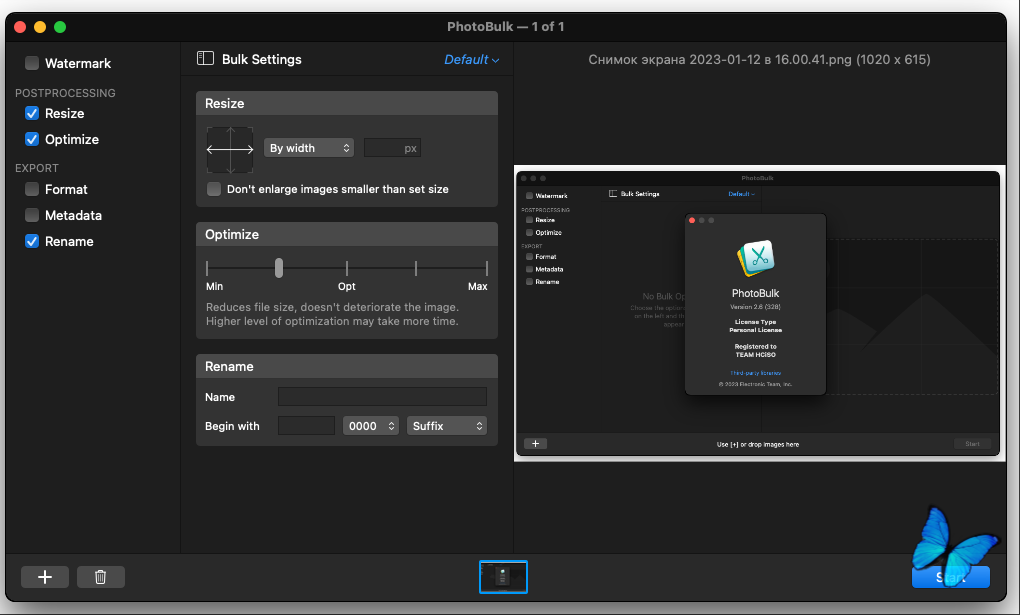Click the large image preview
This screenshot has width=1020, height=615.
pyautogui.click(x=759, y=313)
